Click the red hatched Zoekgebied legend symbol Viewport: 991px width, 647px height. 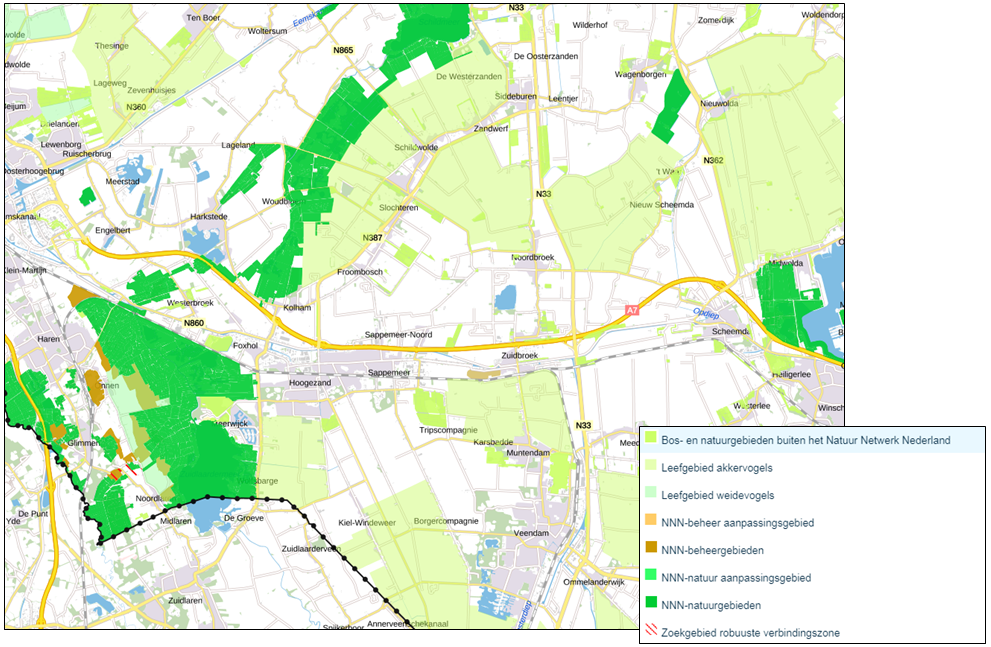coord(651,632)
